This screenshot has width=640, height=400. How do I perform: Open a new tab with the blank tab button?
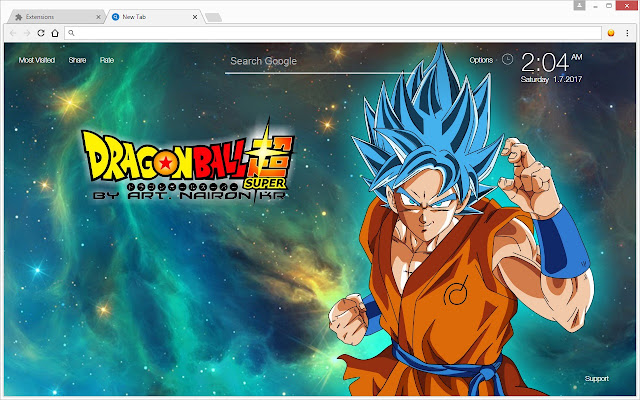pos(213,17)
